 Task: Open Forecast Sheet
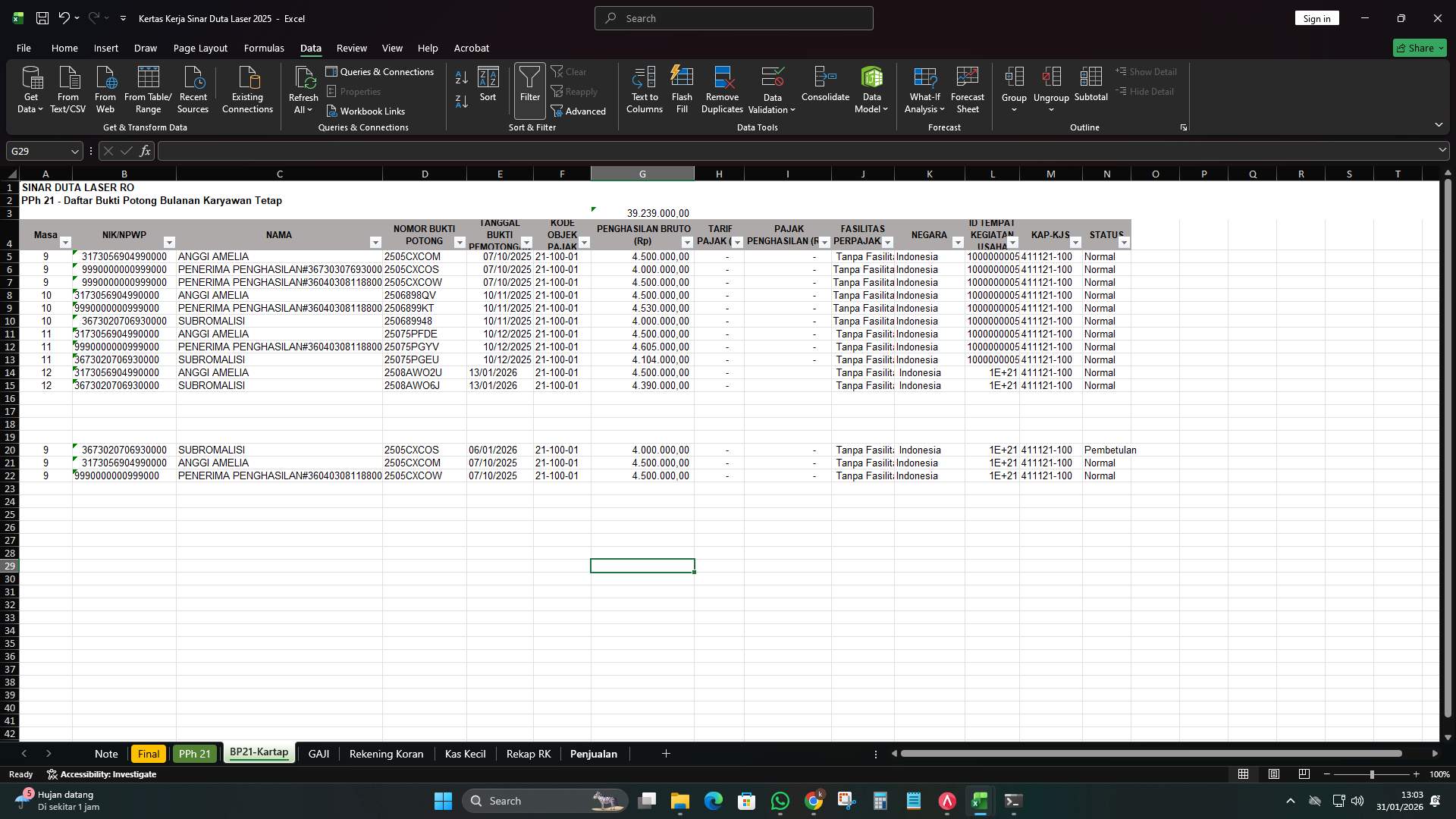pos(968,89)
